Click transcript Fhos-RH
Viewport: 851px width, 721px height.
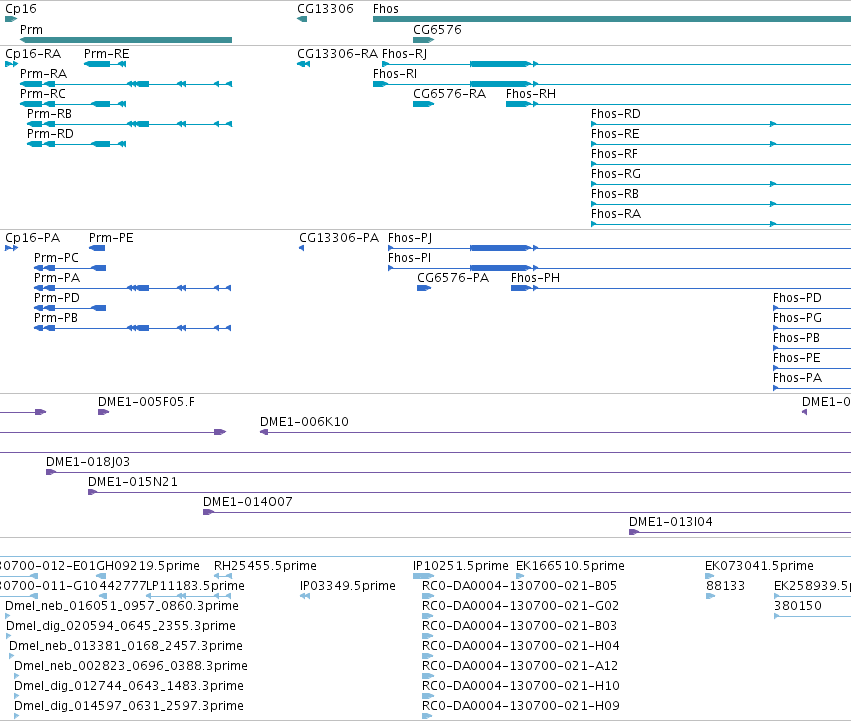point(678,104)
